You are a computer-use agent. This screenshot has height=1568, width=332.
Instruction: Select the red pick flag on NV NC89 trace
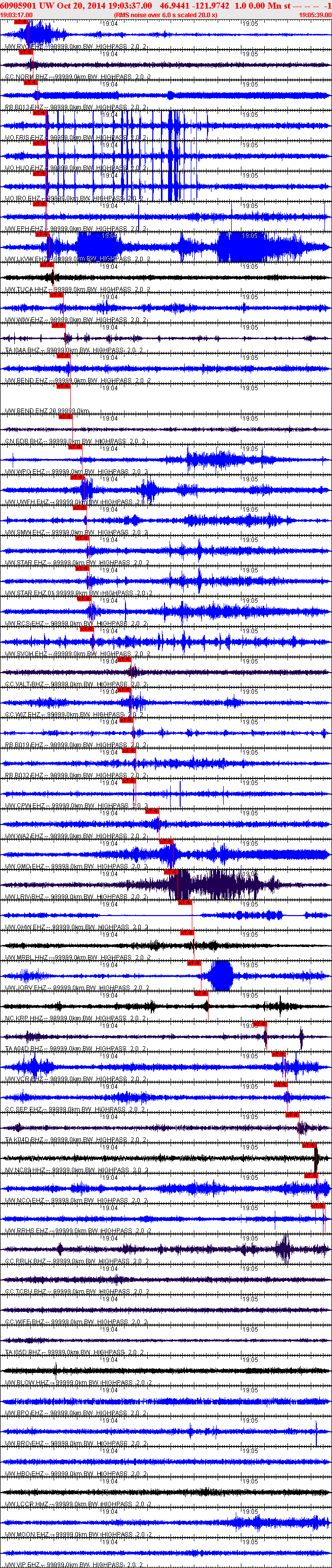(309, 1145)
